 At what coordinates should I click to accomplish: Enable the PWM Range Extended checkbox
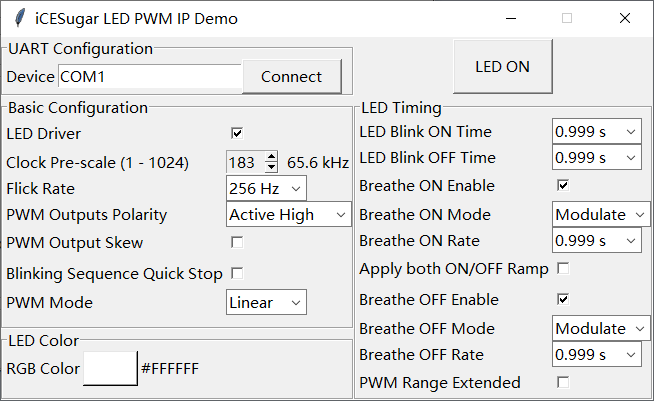pos(563,382)
